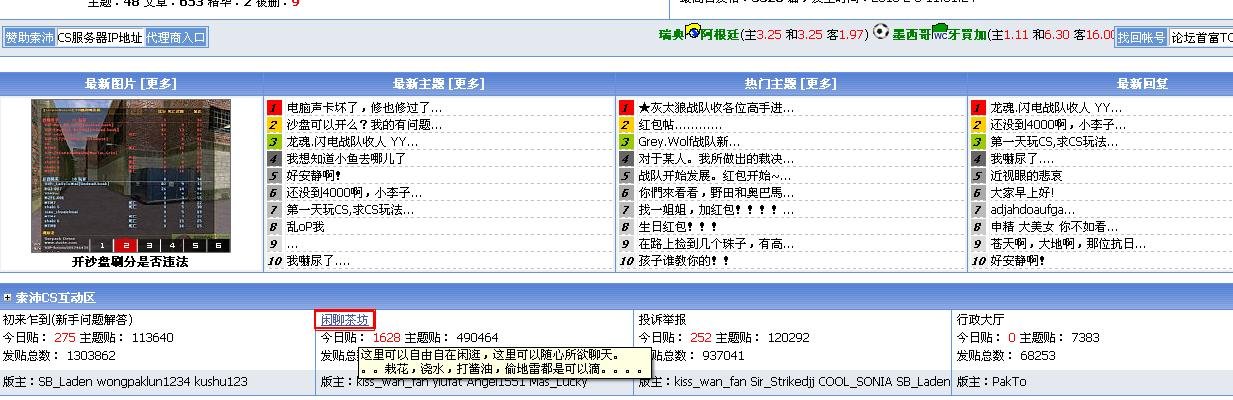Open hot topic 战队开始发展。红包开始
Viewport: 1233px width, 400px height.
[x=714, y=176]
